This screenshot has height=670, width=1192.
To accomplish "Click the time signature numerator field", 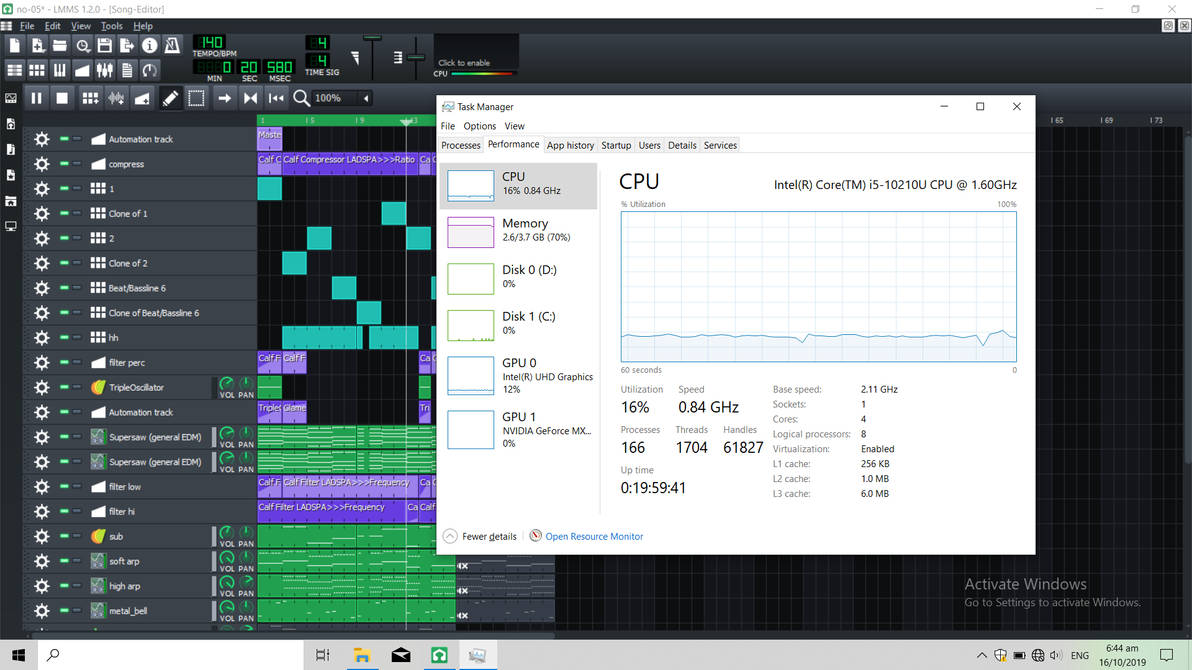I will point(318,43).
